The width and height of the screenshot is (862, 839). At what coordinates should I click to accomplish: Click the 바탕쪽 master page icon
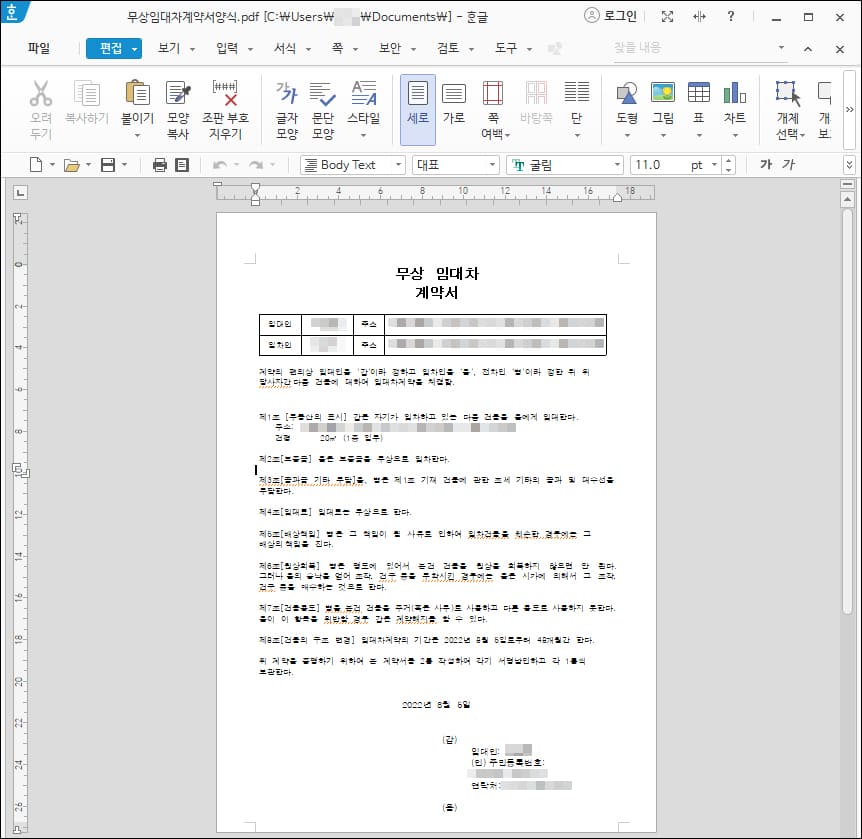536,92
